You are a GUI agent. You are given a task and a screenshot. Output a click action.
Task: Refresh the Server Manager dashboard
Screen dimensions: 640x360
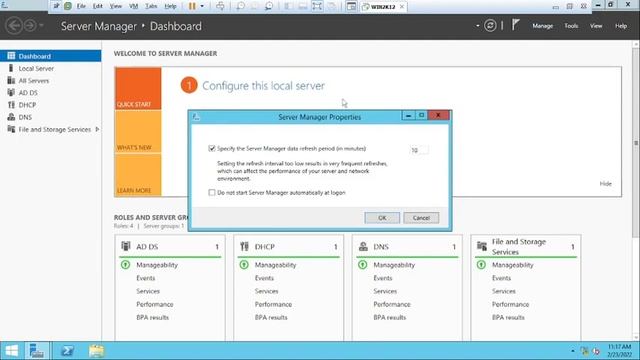tap(490, 26)
